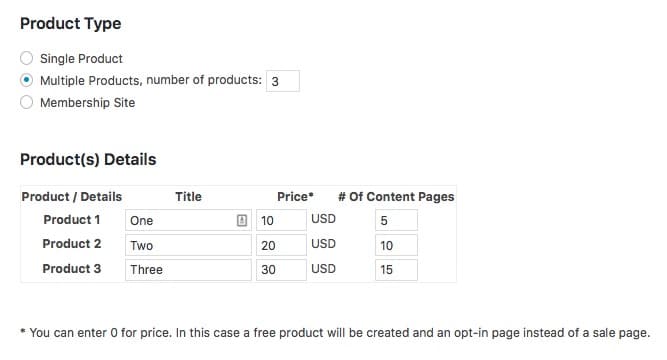The width and height of the screenshot is (667, 360).
Task: Click the Product 1 price field
Action: click(281, 220)
